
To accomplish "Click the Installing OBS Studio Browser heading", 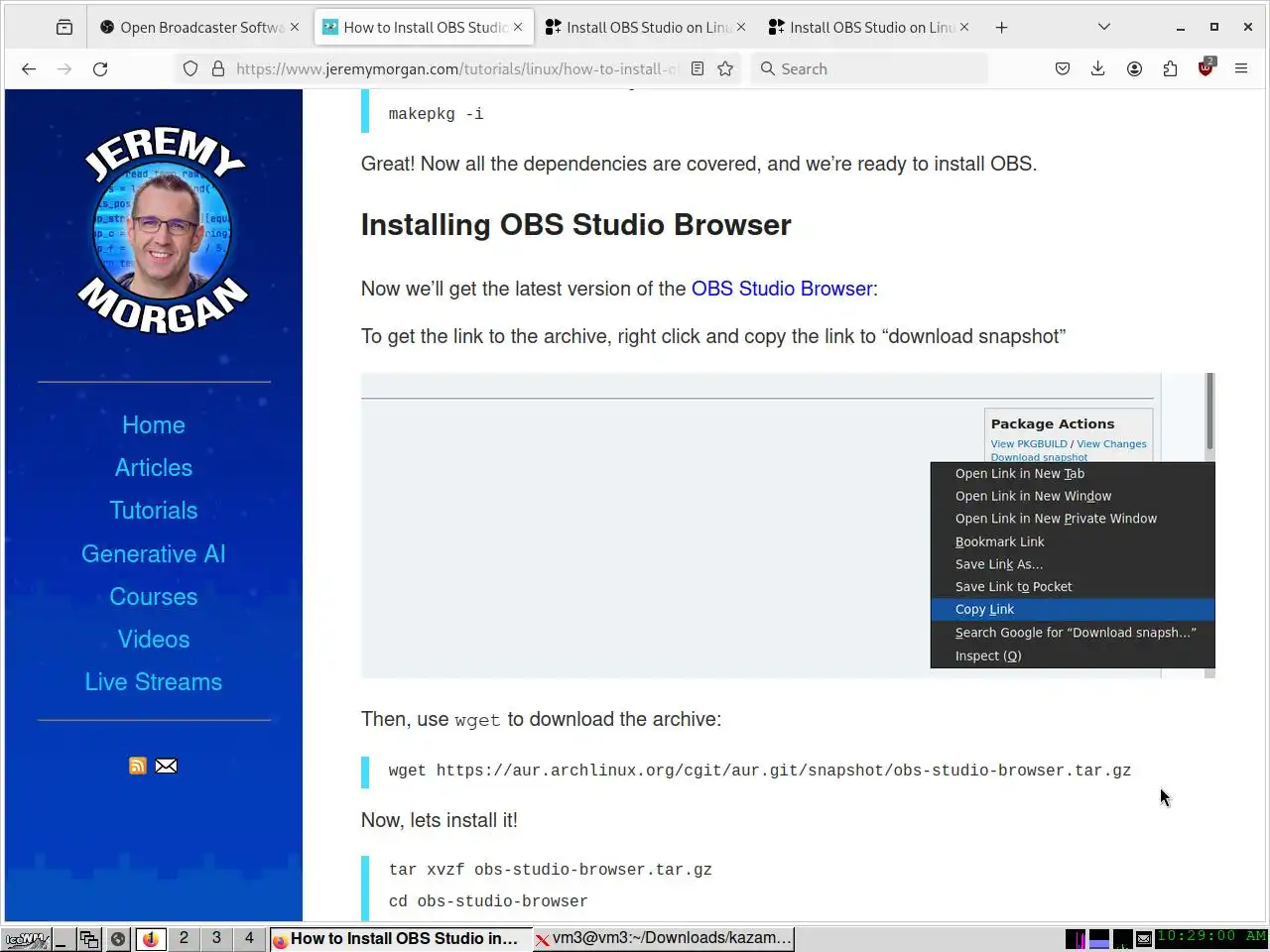I will pos(575,225).
